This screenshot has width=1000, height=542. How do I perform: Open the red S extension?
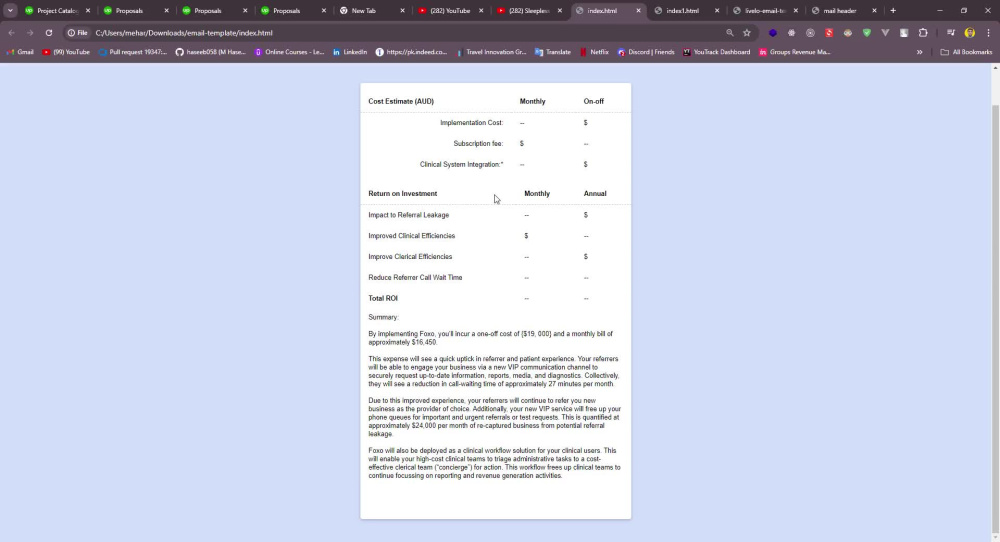click(x=829, y=33)
